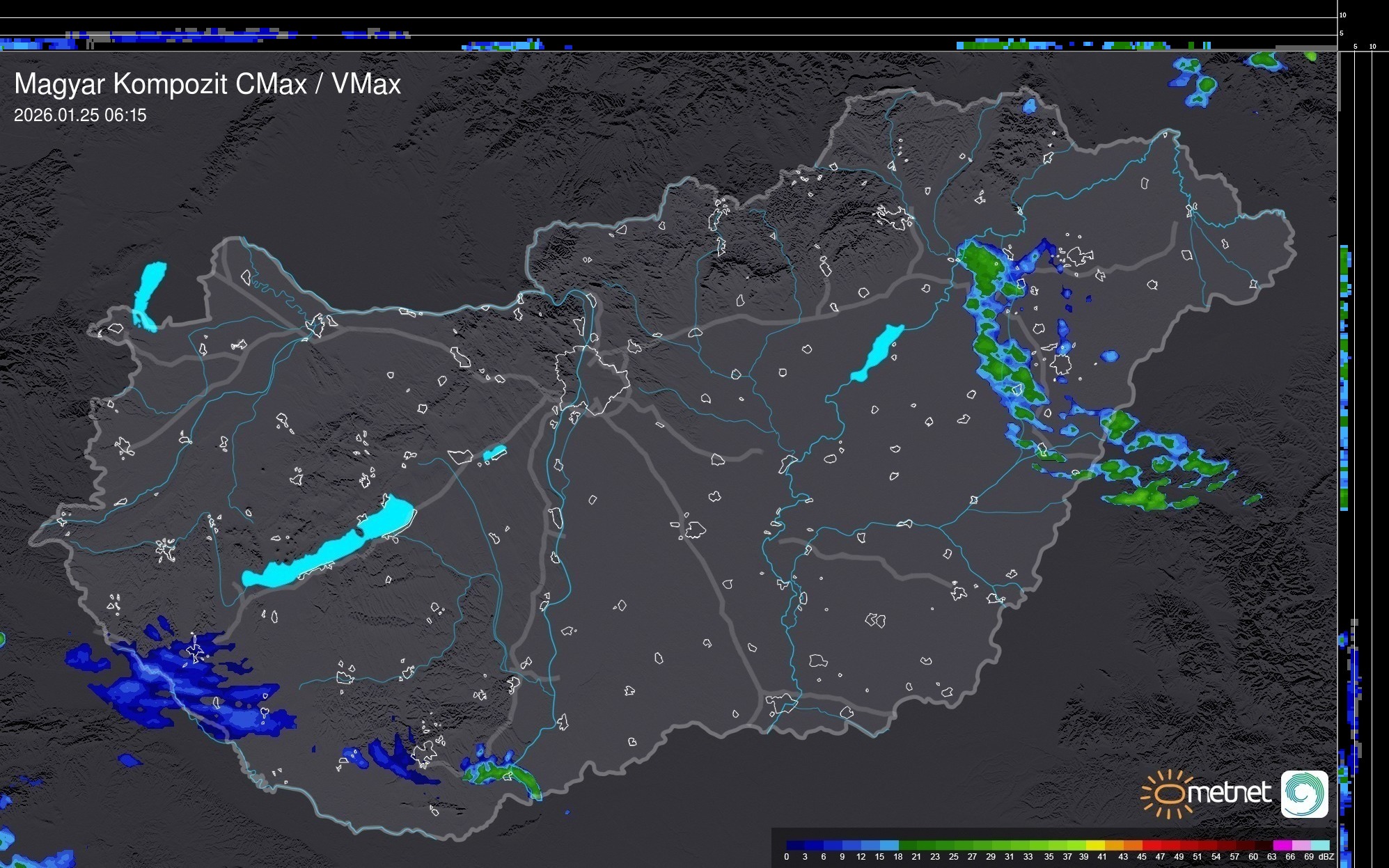Click the bright red 45 dBZ swatch
The height and width of the screenshot is (868, 1389).
(1150, 845)
